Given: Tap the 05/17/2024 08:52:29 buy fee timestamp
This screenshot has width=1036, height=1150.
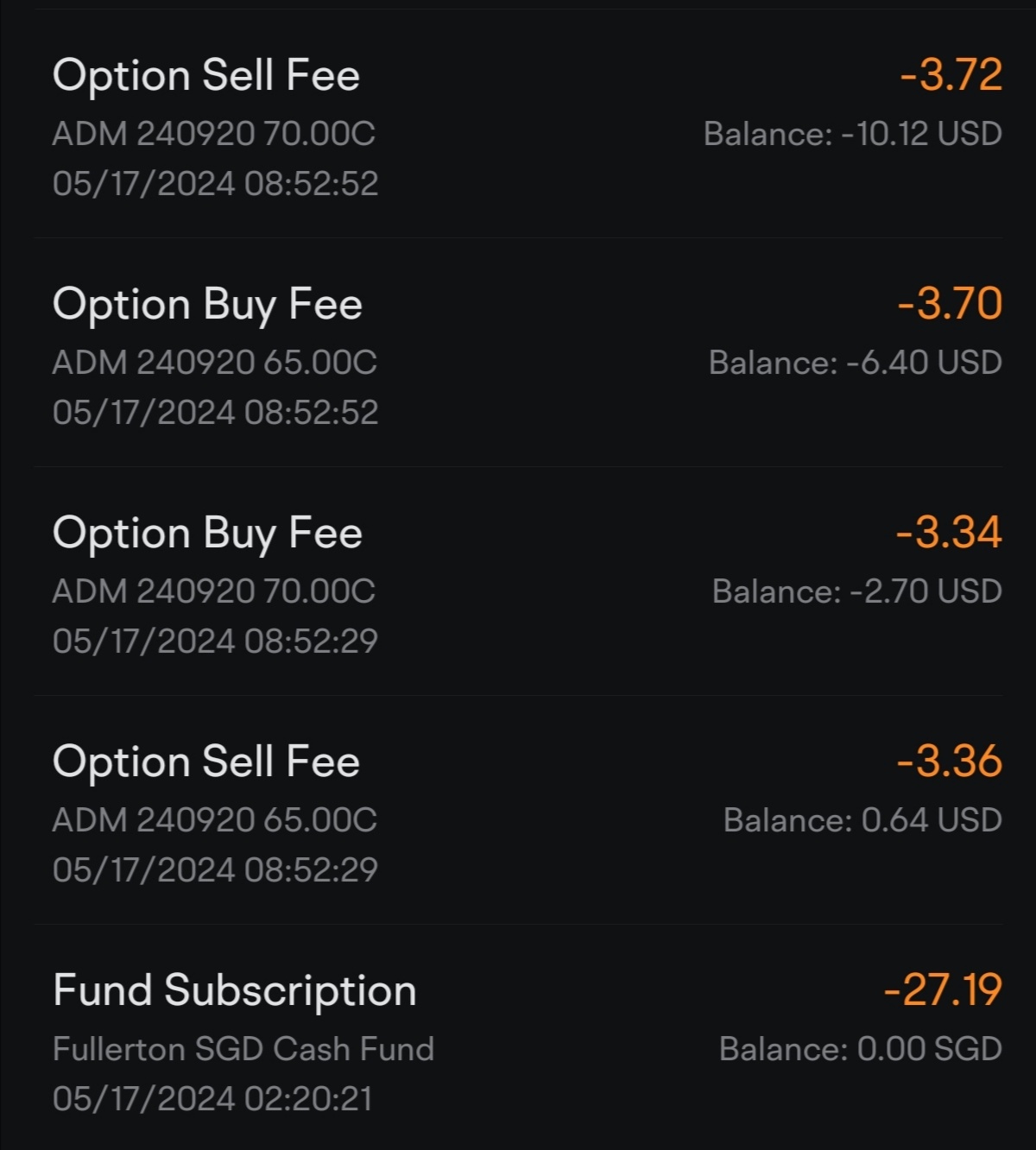Looking at the screenshot, I should (x=215, y=641).
